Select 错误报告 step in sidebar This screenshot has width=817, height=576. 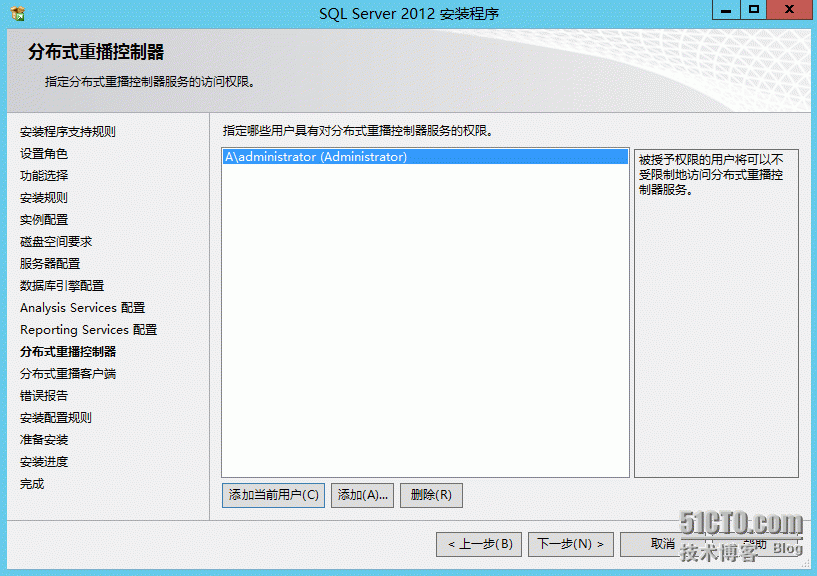point(44,396)
